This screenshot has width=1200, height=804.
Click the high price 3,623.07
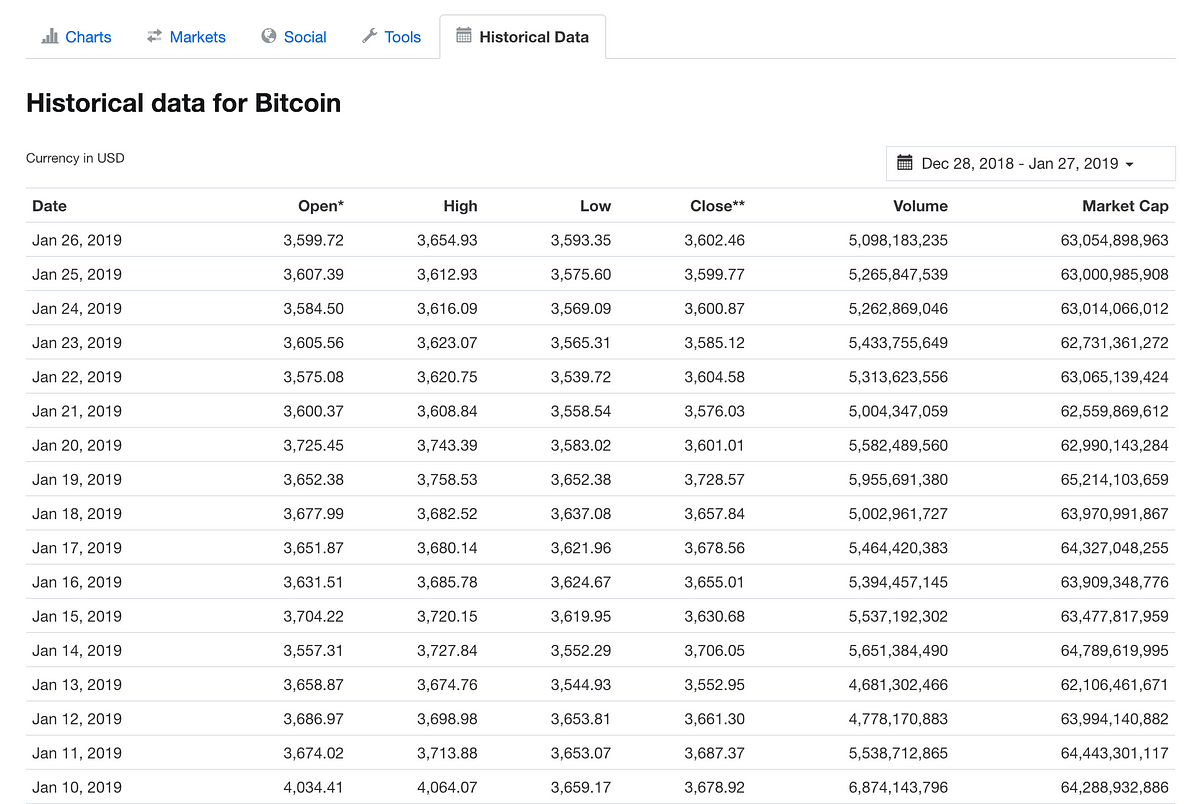(447, 342)
